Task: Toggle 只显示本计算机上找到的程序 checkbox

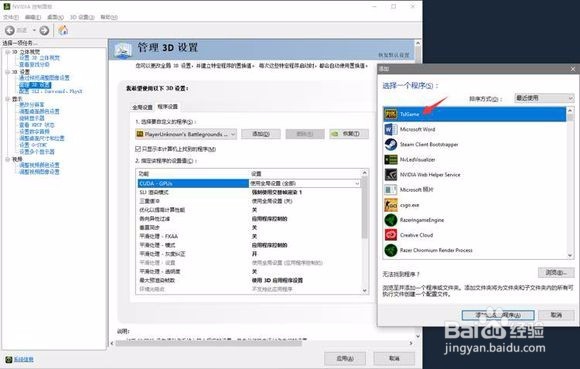Action: [138, 149]
